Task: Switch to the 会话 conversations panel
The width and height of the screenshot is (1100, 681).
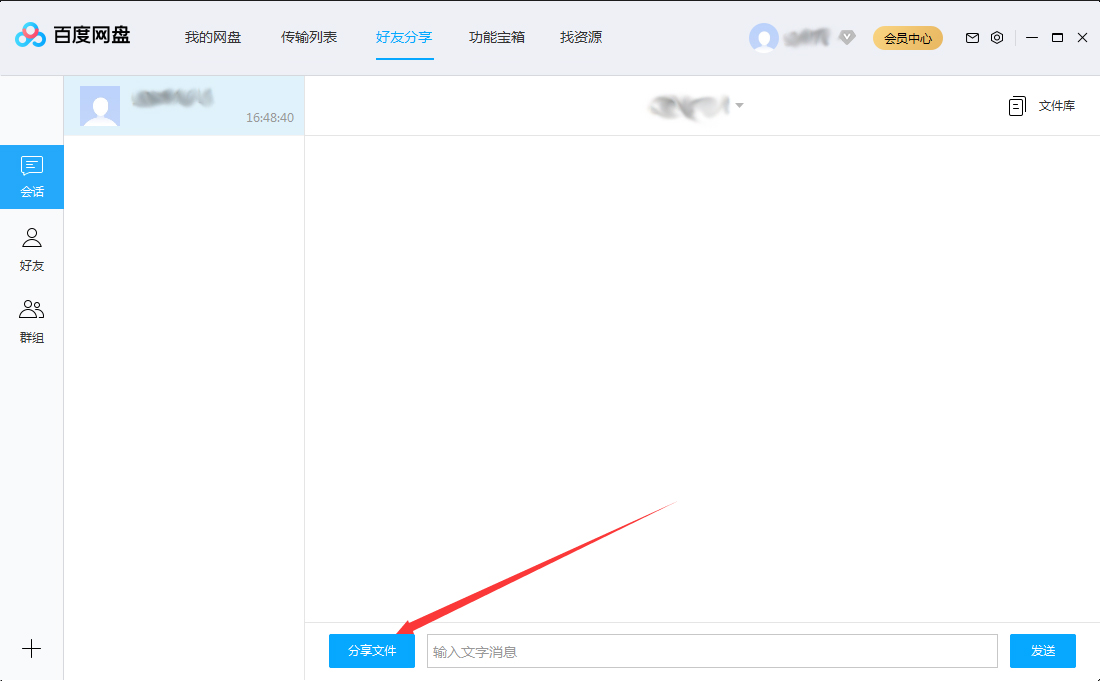Action: click(x=31, y=176)
